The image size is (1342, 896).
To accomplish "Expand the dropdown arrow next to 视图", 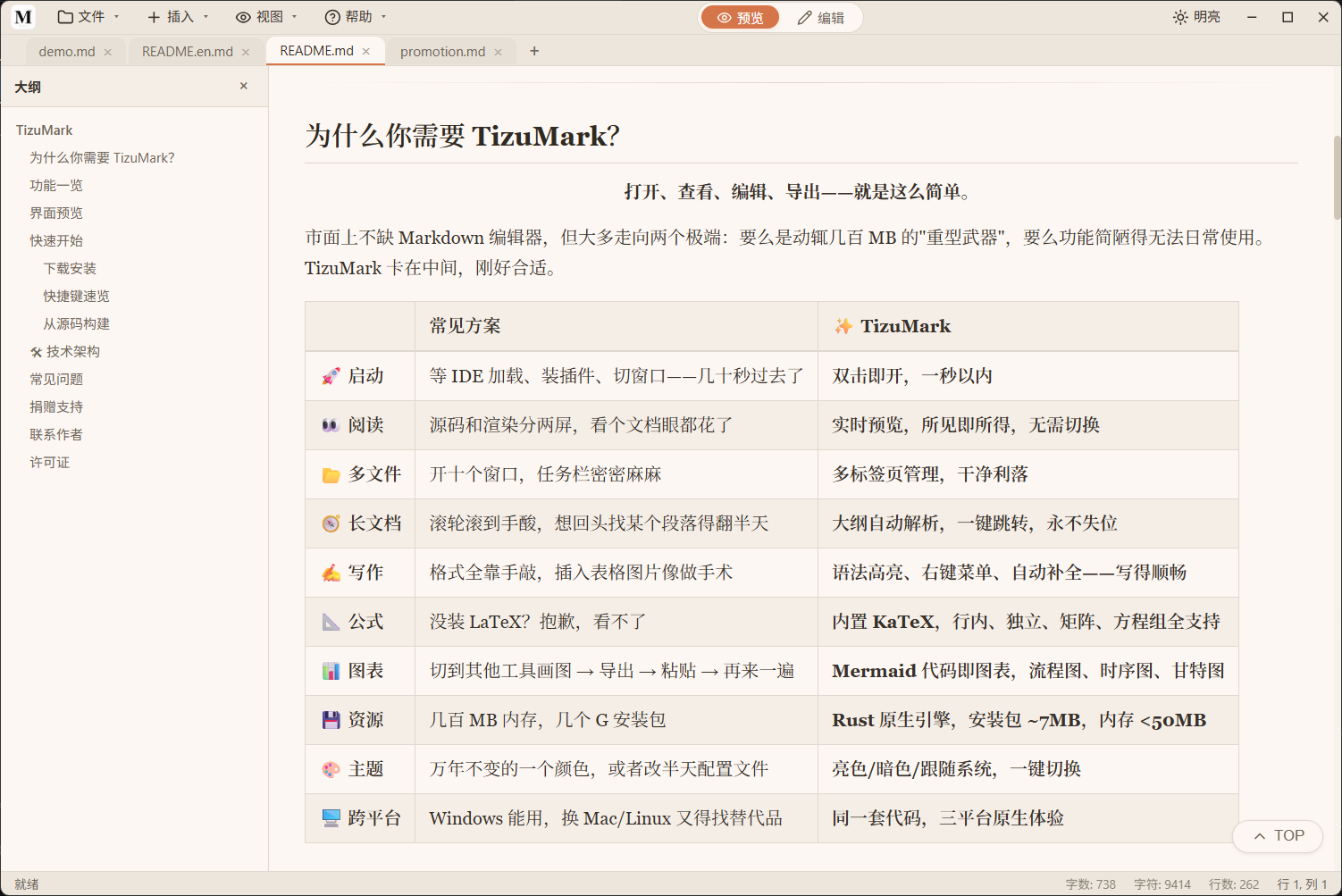I will [294, 17].
